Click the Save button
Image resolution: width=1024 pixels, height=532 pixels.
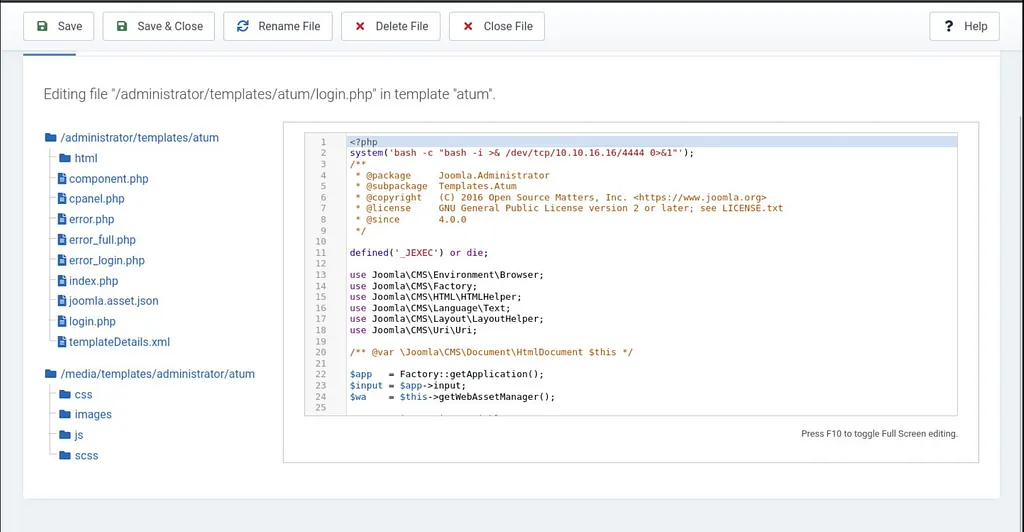click(x=58, y=26)
